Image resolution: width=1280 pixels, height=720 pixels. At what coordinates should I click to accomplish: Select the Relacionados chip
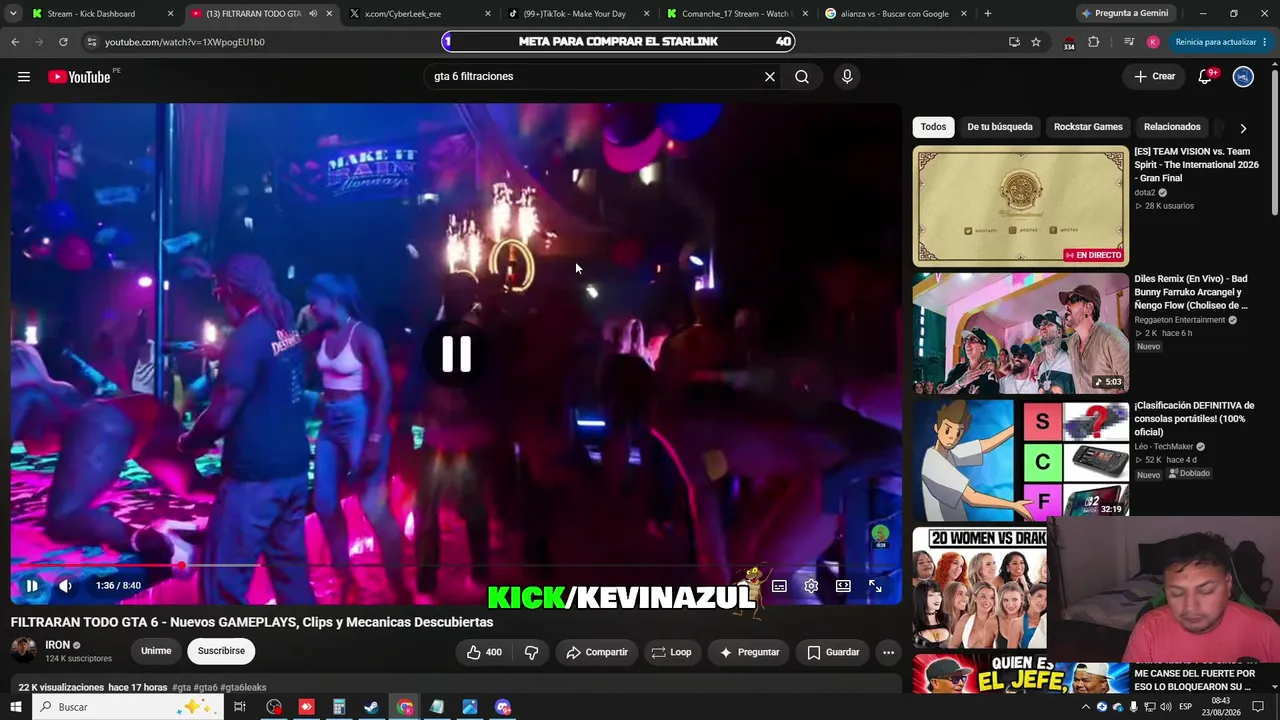coord(1172,127)
